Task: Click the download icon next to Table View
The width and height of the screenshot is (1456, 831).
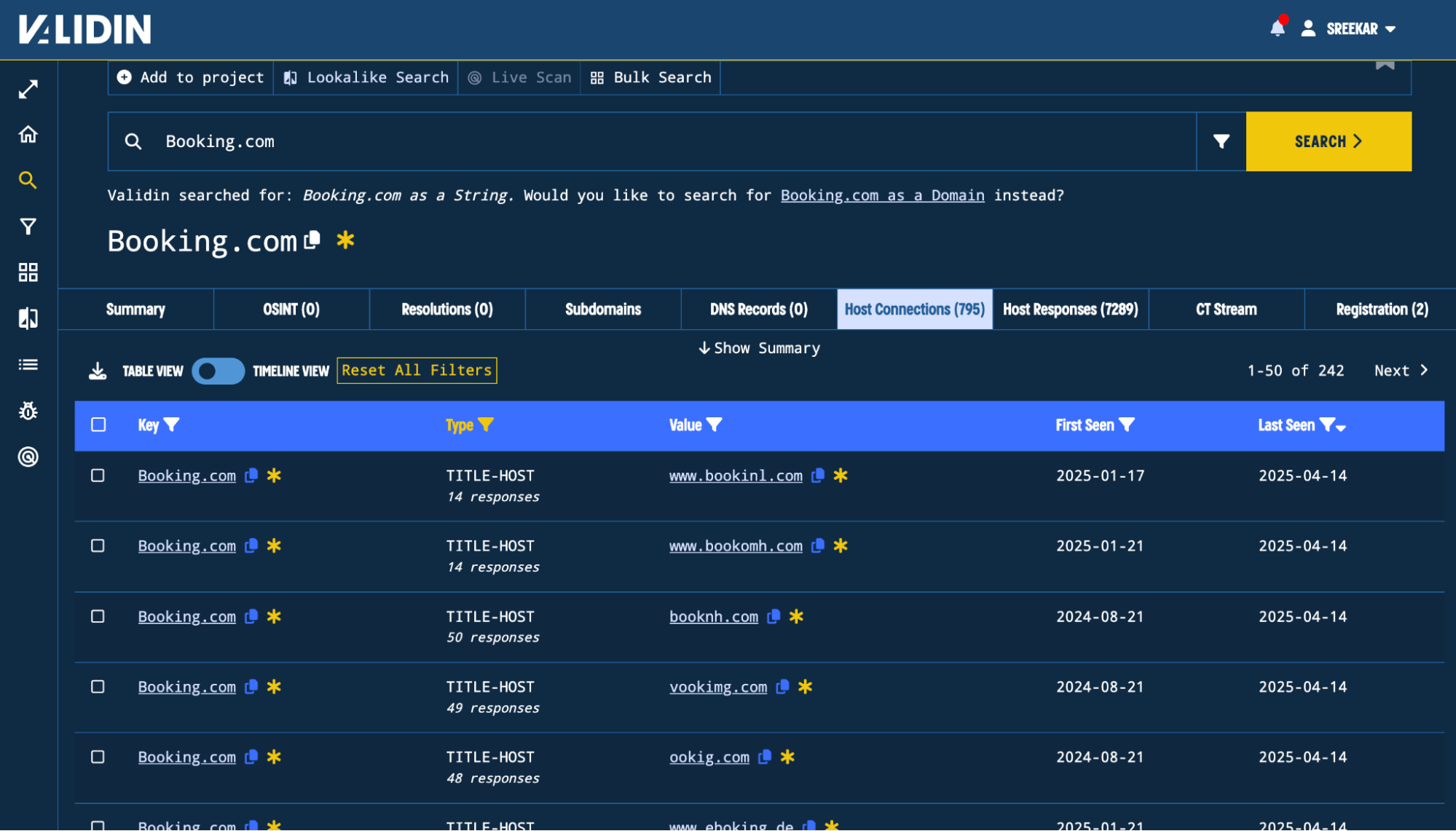Action: pyautogui.click(x=97, y=371)
